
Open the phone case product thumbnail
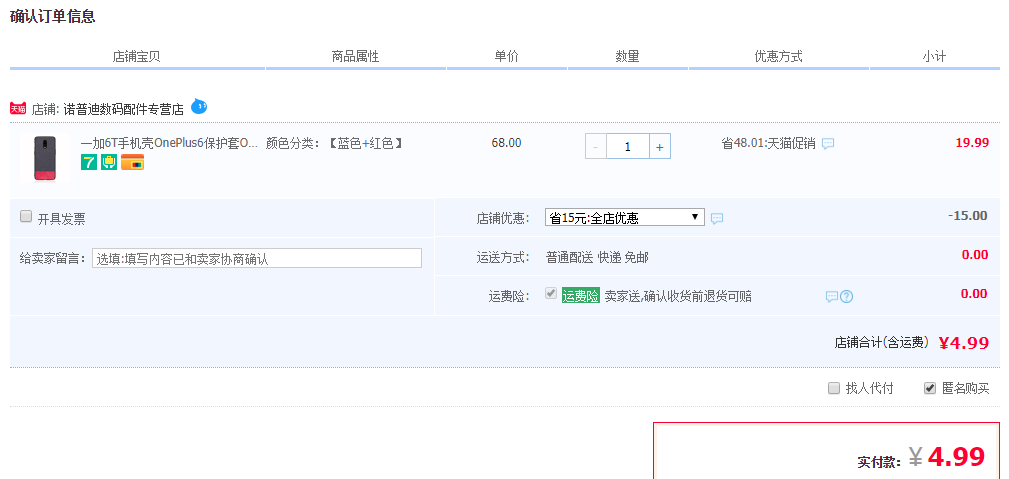pyautogui.click(x=45, y=158)
